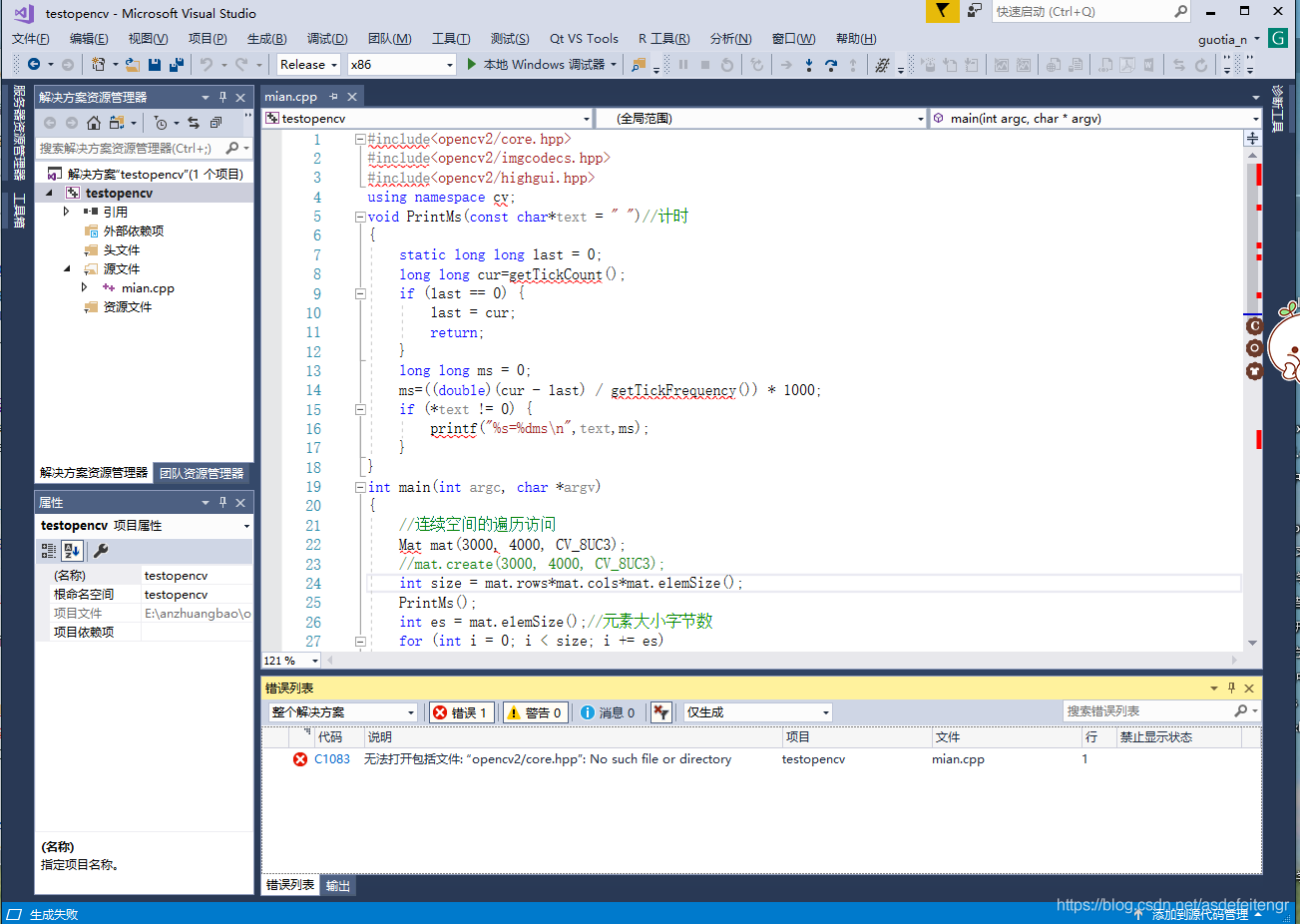Viewport: 1300px width, 924px height.
Task: Select the External Dependencies tree item
Action: click(x=134, y=231)
